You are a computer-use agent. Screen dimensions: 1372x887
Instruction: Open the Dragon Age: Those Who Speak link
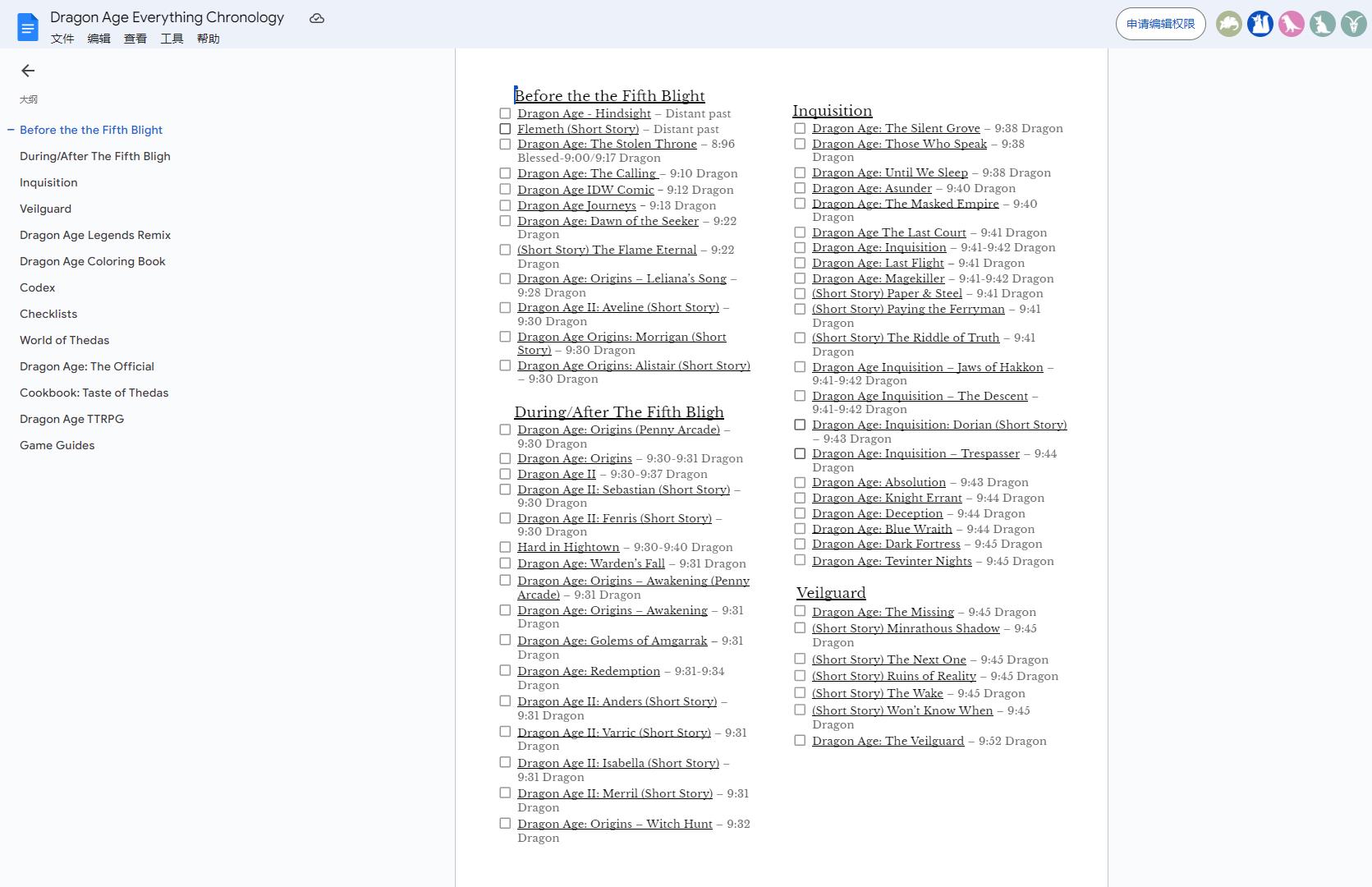click(x=899, y=144)
